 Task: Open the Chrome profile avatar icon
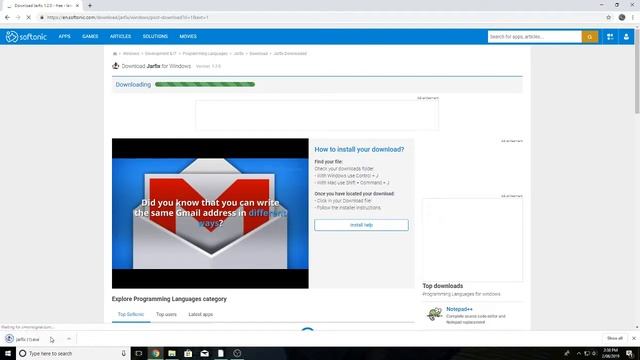pyautogui.click(x=622, y=18)
